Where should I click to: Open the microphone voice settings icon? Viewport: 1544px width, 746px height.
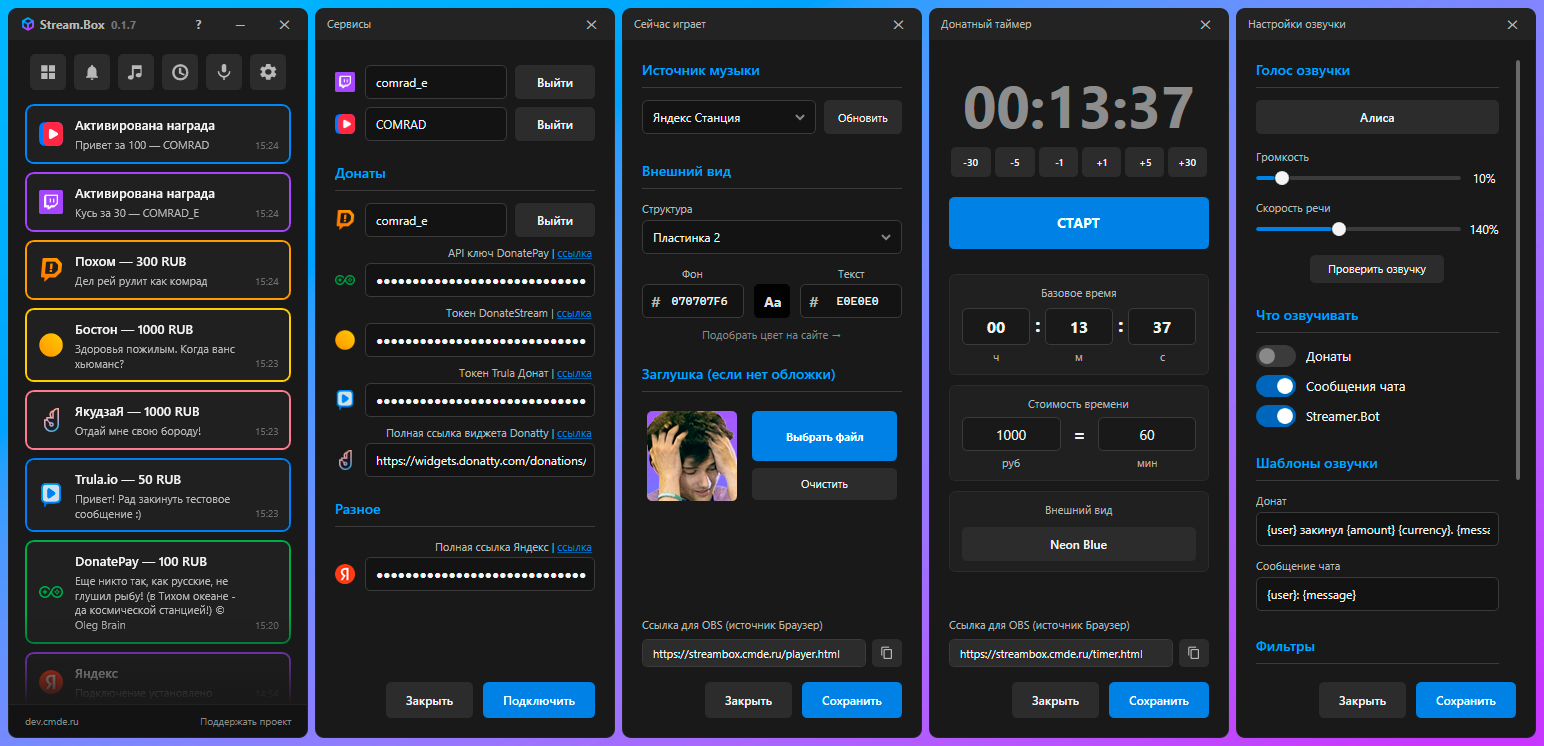pyautogui.click(x=224, y=72)
